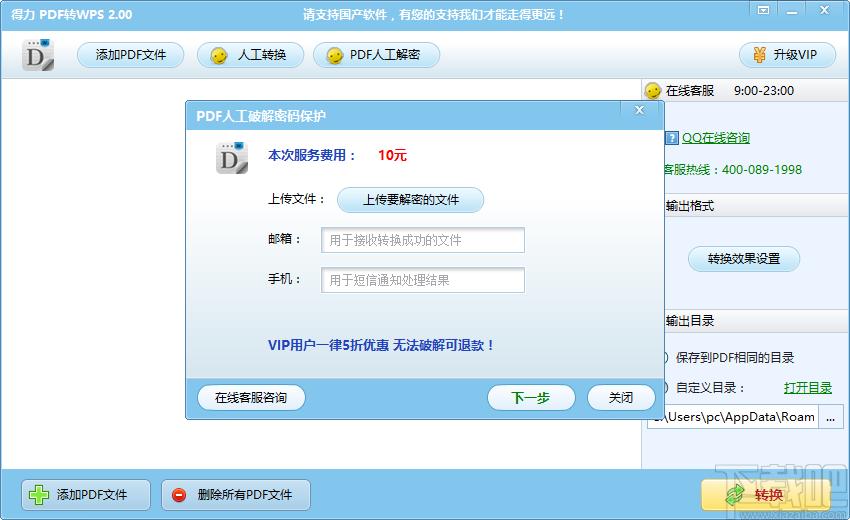
Task: Click the browse "..." button for output path
Action: coord(830,417)
